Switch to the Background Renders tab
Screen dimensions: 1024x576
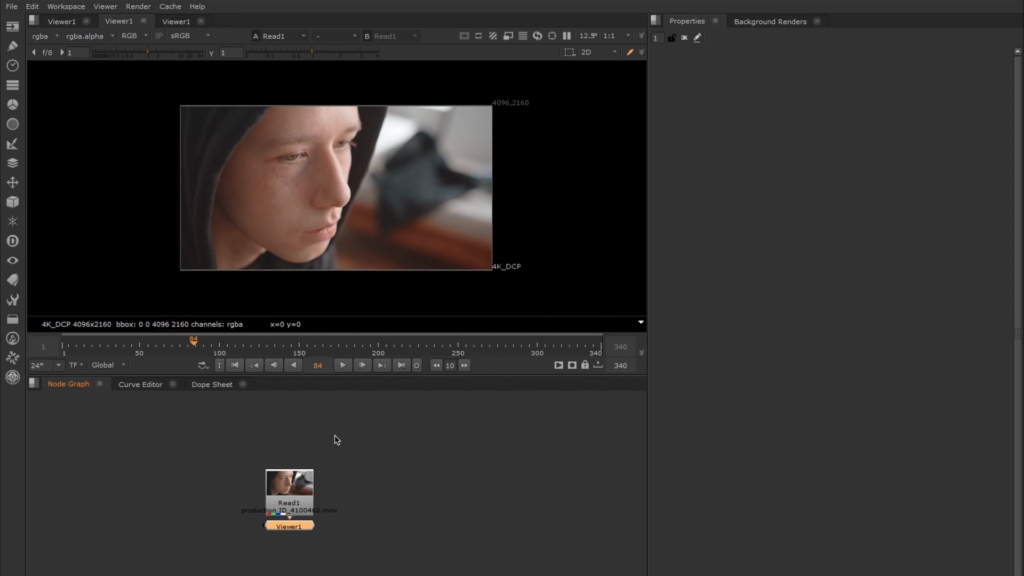[770, 22]
